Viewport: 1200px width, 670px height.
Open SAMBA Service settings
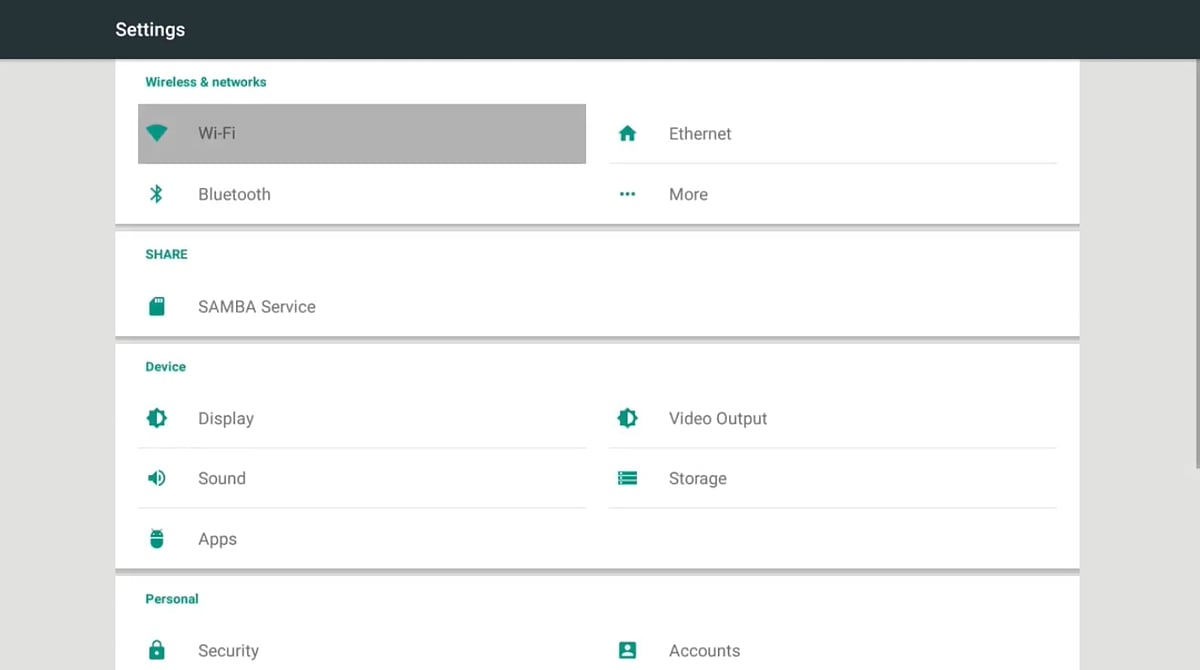[256, 307]
